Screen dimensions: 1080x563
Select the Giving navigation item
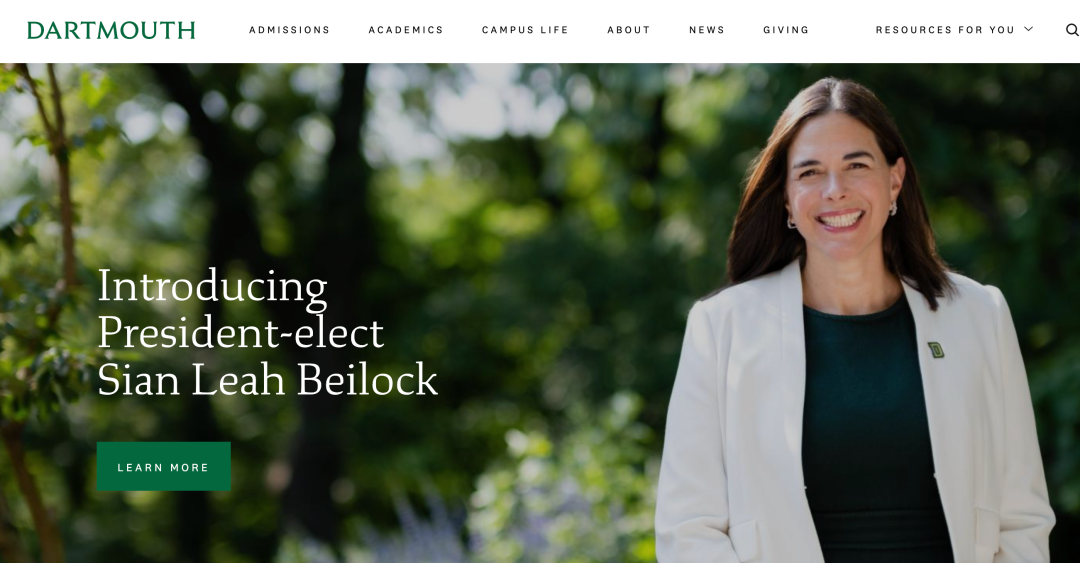coord(786,30)
